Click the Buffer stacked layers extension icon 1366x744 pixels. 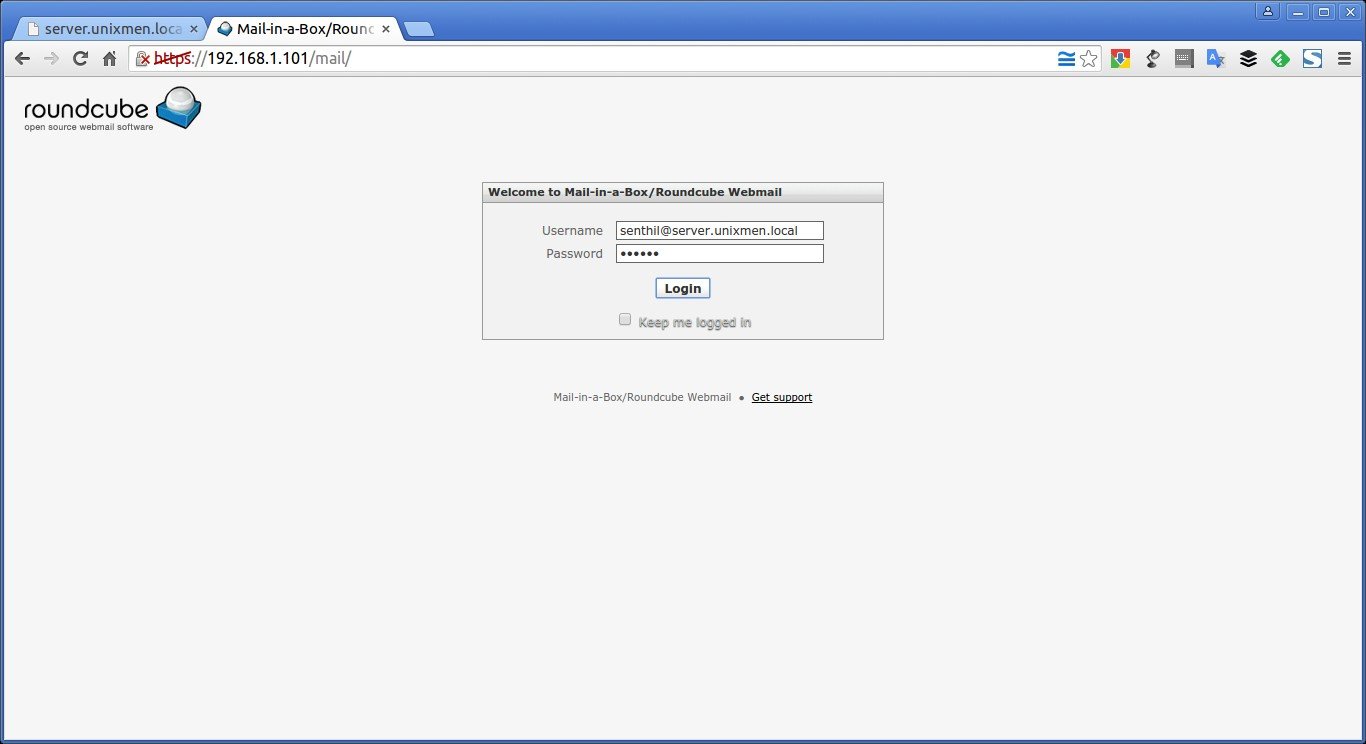coord(1248,59)
